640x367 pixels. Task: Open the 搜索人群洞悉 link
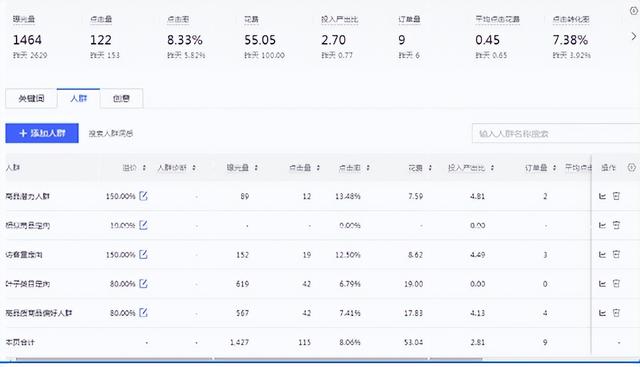pos(111,133)
